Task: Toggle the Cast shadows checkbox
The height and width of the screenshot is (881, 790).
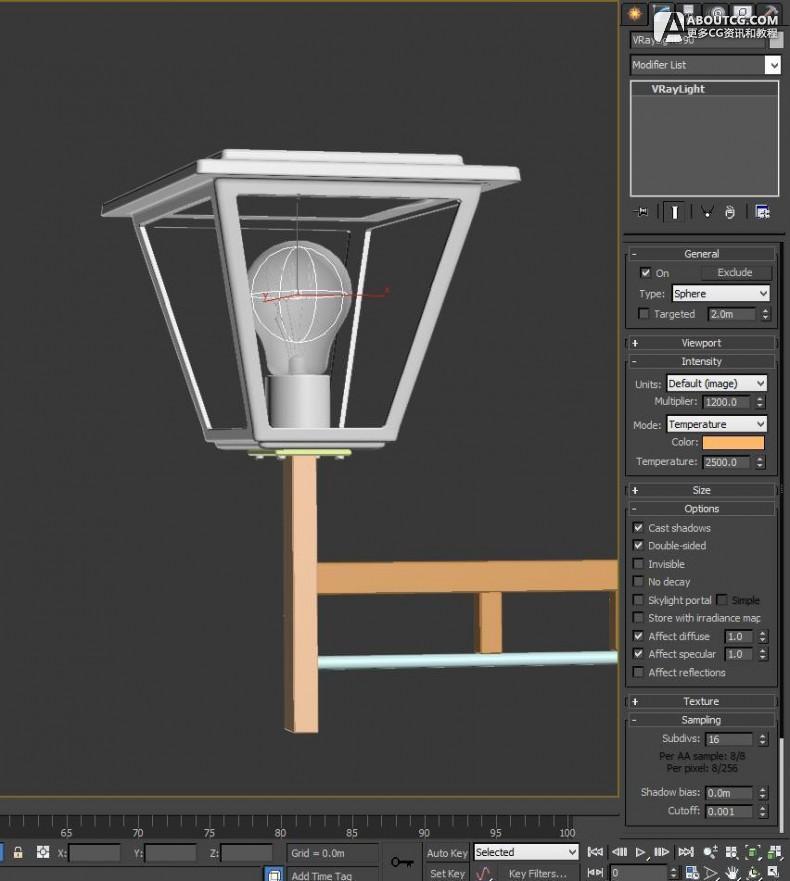Action: 638,528
